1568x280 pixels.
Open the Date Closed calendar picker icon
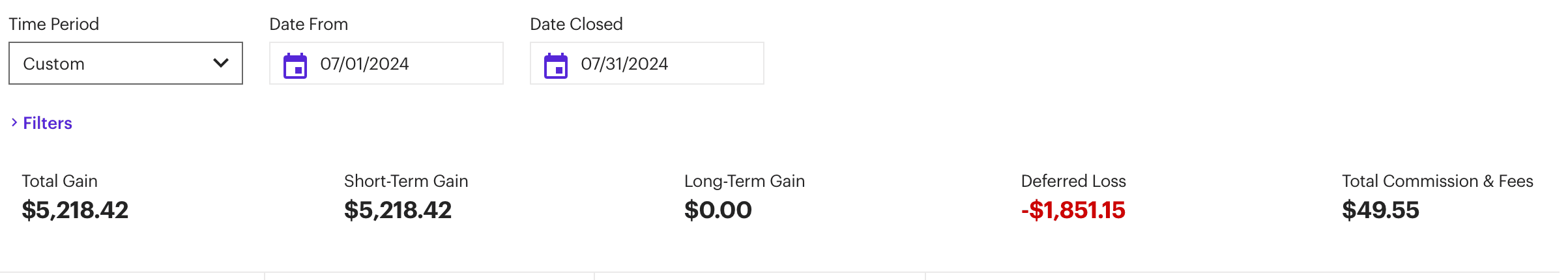click(x=556, y=65)
